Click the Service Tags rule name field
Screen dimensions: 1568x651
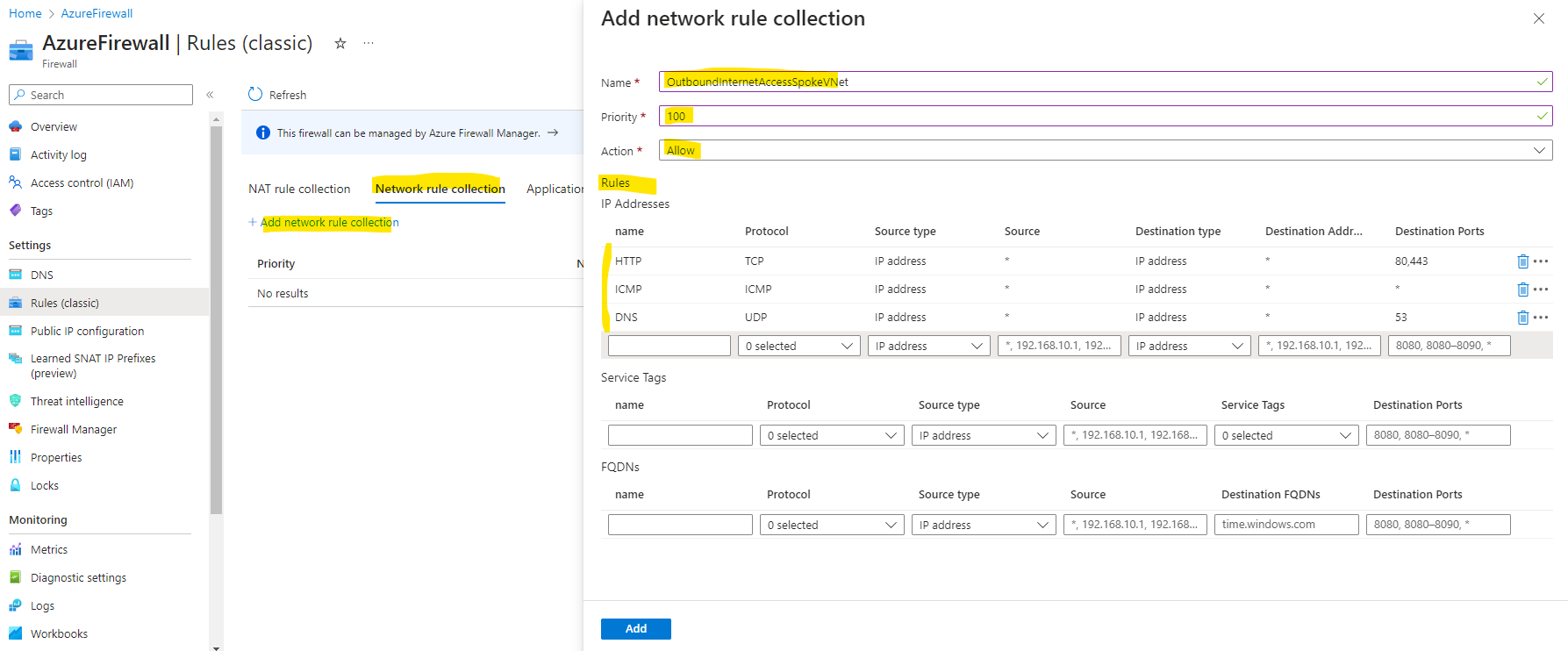(680, 435)
